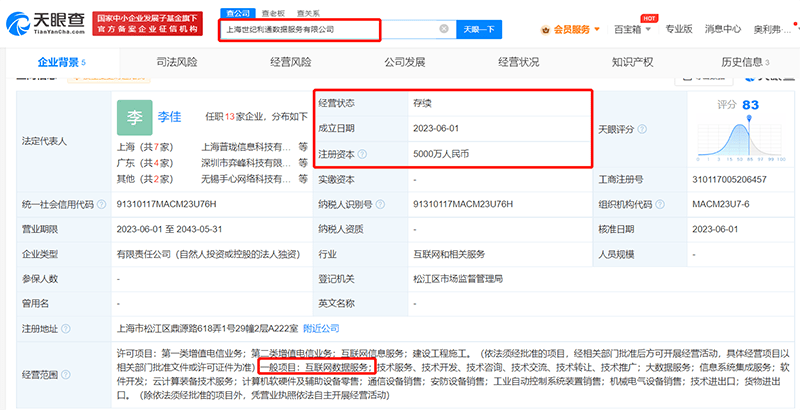Switch to the 知识产权 tab

[x=632, y=63]
